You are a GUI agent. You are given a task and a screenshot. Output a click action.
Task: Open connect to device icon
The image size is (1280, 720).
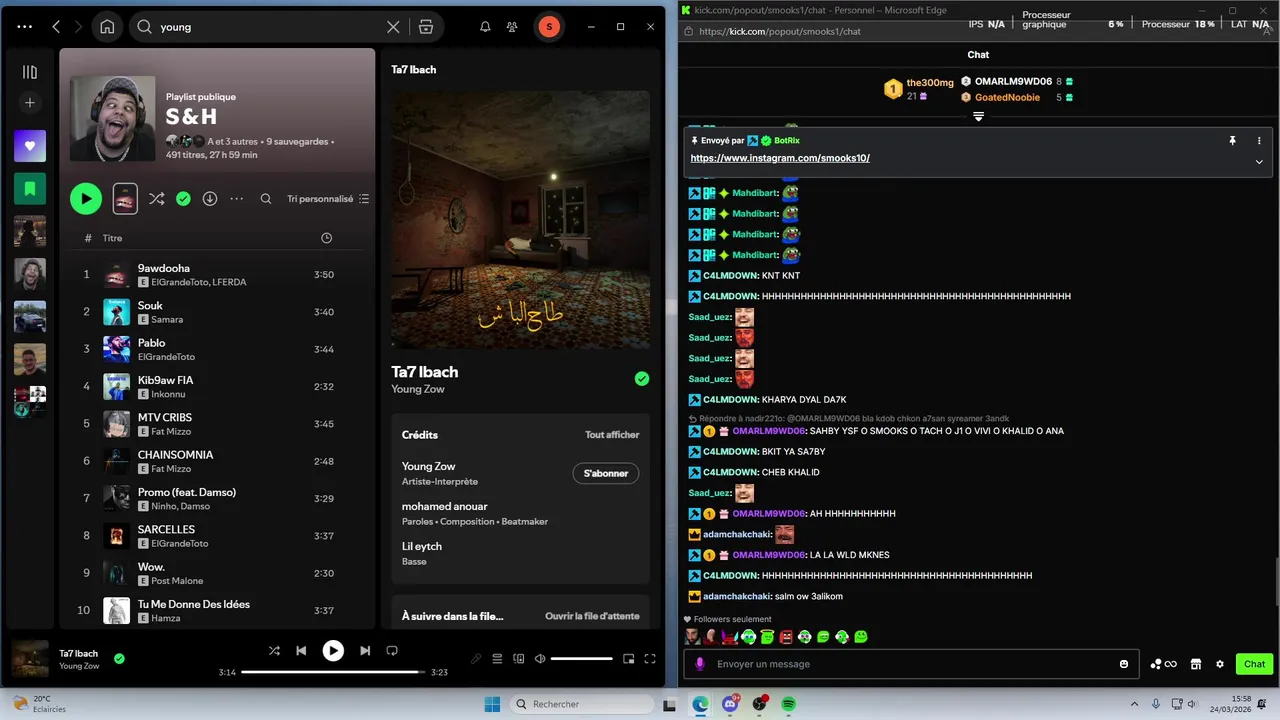[518, 659]
